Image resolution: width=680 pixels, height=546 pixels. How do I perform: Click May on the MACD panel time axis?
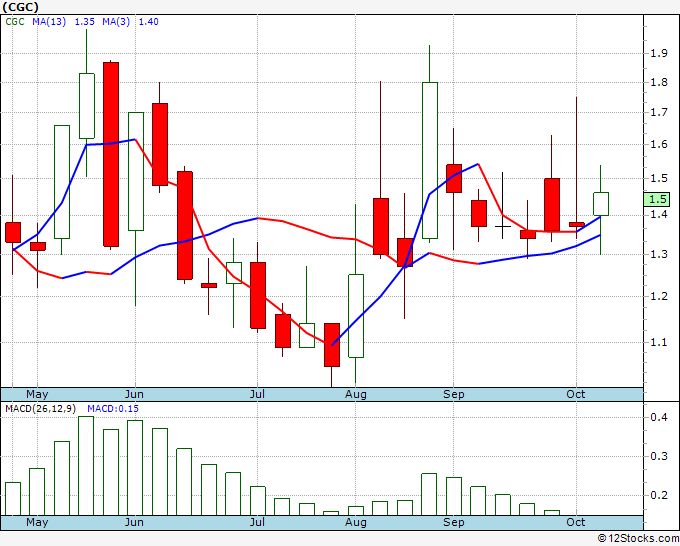tap(37, 522)
